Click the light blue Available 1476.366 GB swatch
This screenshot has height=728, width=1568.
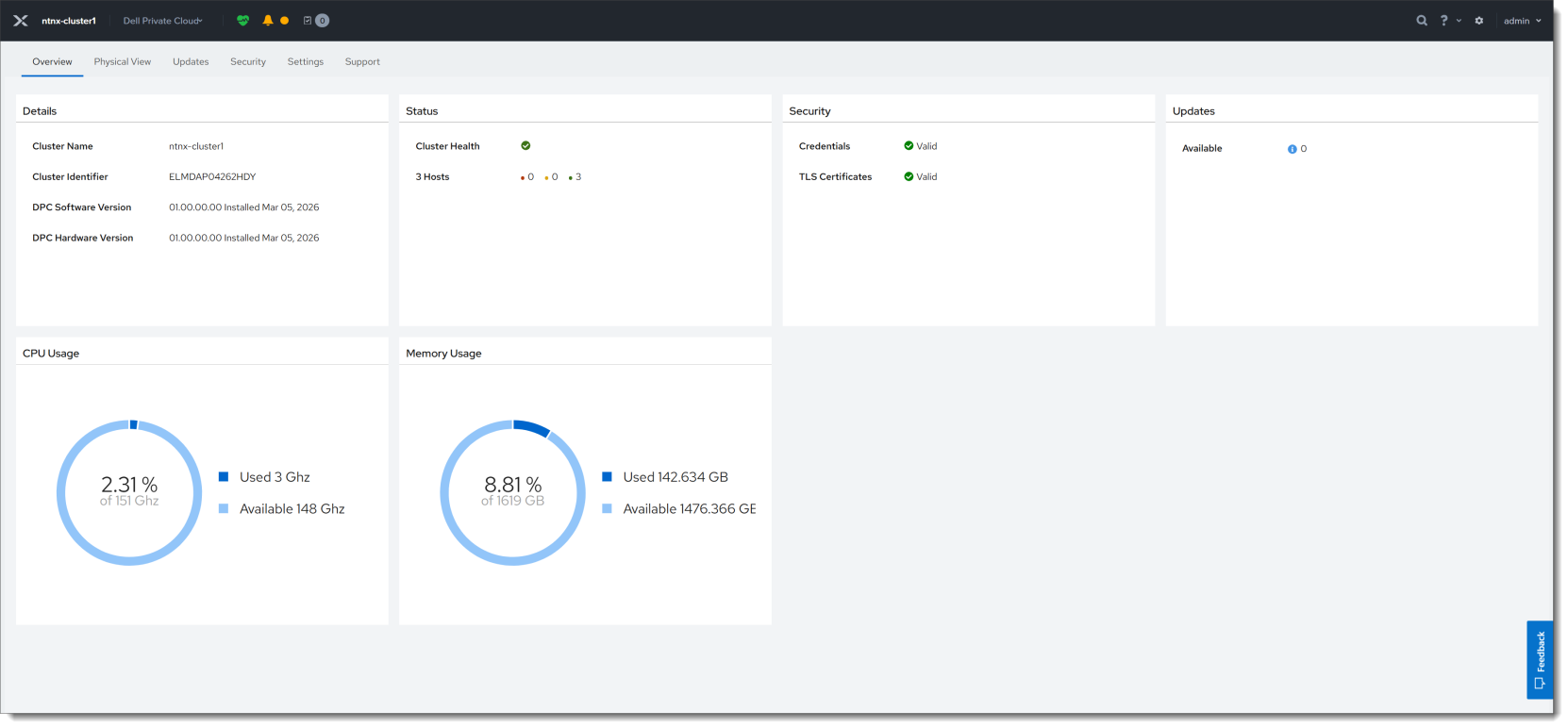(x=607, y=508)
